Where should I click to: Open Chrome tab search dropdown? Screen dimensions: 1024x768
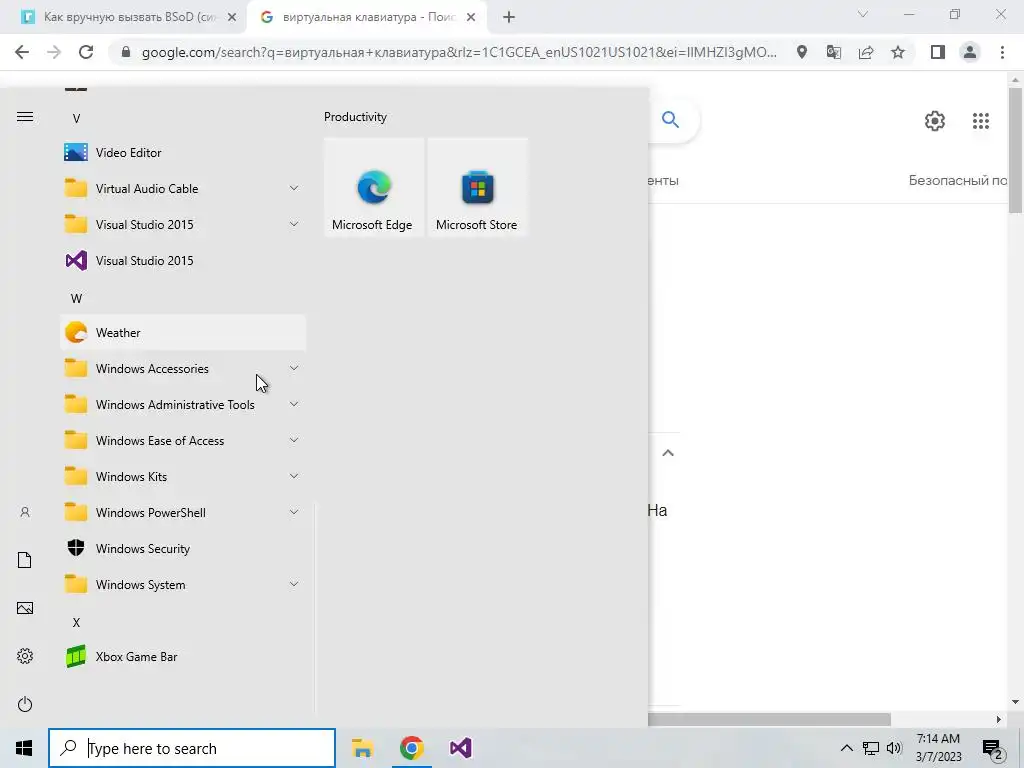pos(863,14)
